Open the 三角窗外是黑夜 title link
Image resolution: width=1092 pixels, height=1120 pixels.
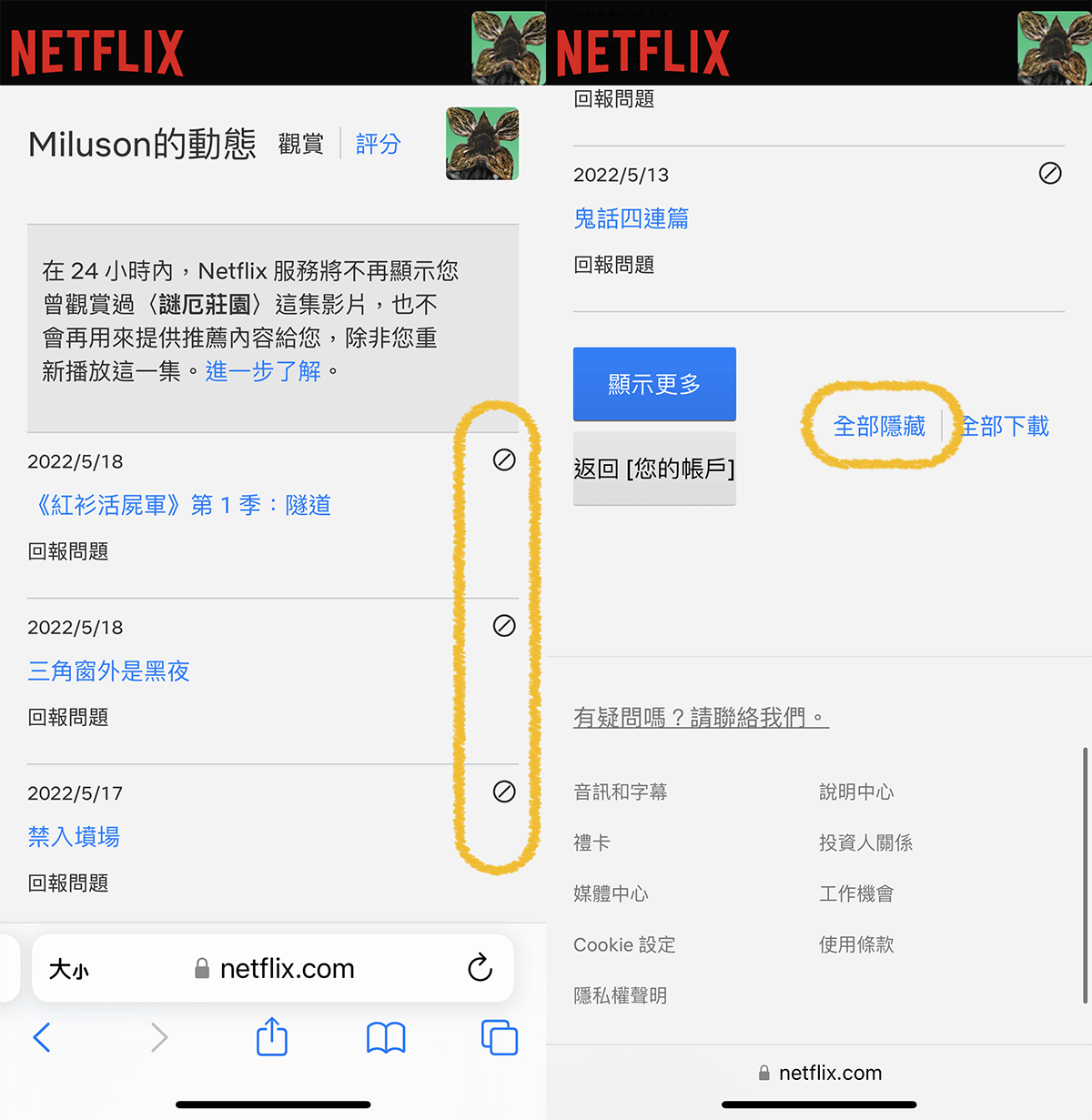(x=108, y=671)
